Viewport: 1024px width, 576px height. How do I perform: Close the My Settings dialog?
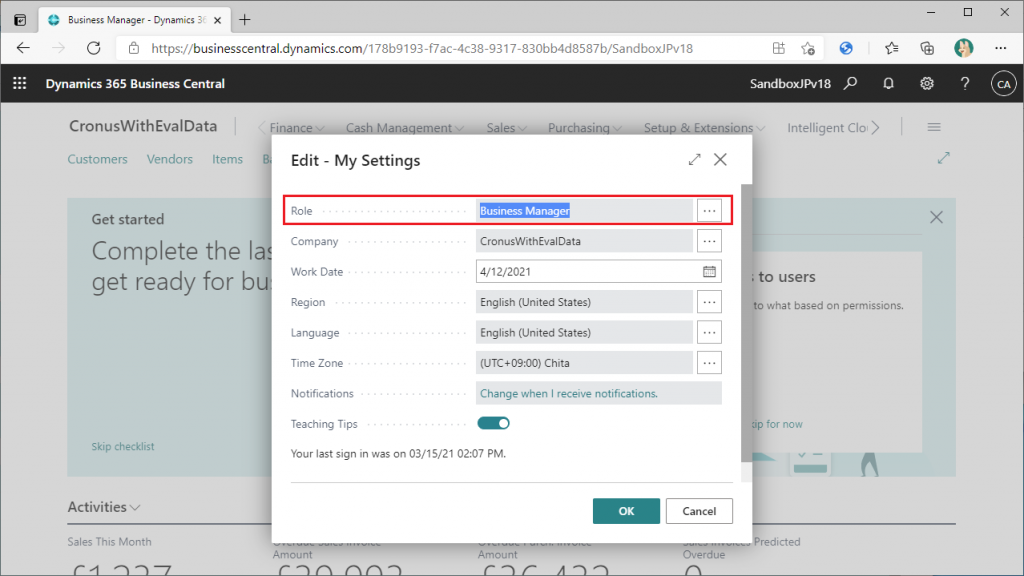click(x=720, y=160)
